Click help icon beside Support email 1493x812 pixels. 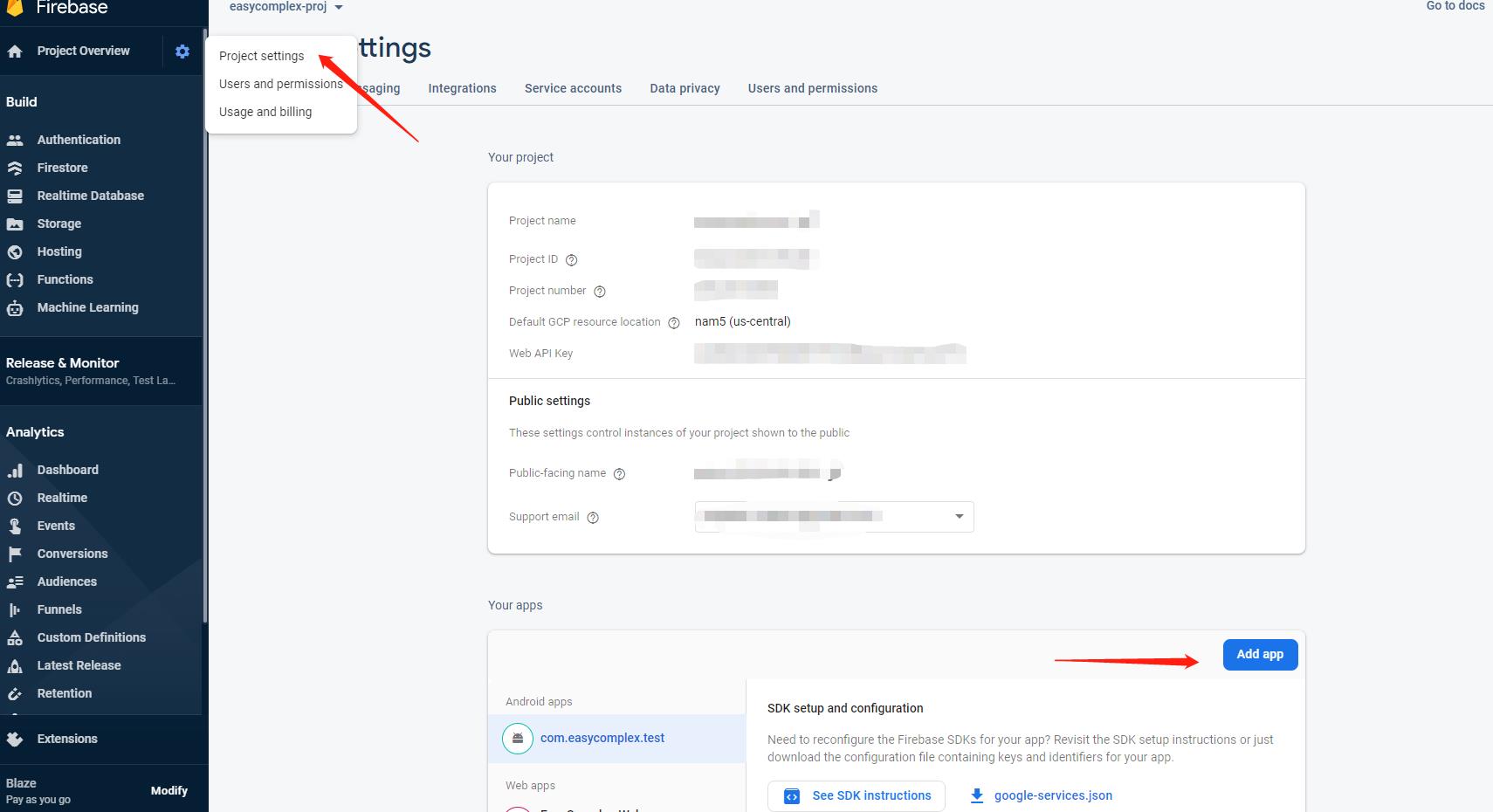click(x=593, y=517)
